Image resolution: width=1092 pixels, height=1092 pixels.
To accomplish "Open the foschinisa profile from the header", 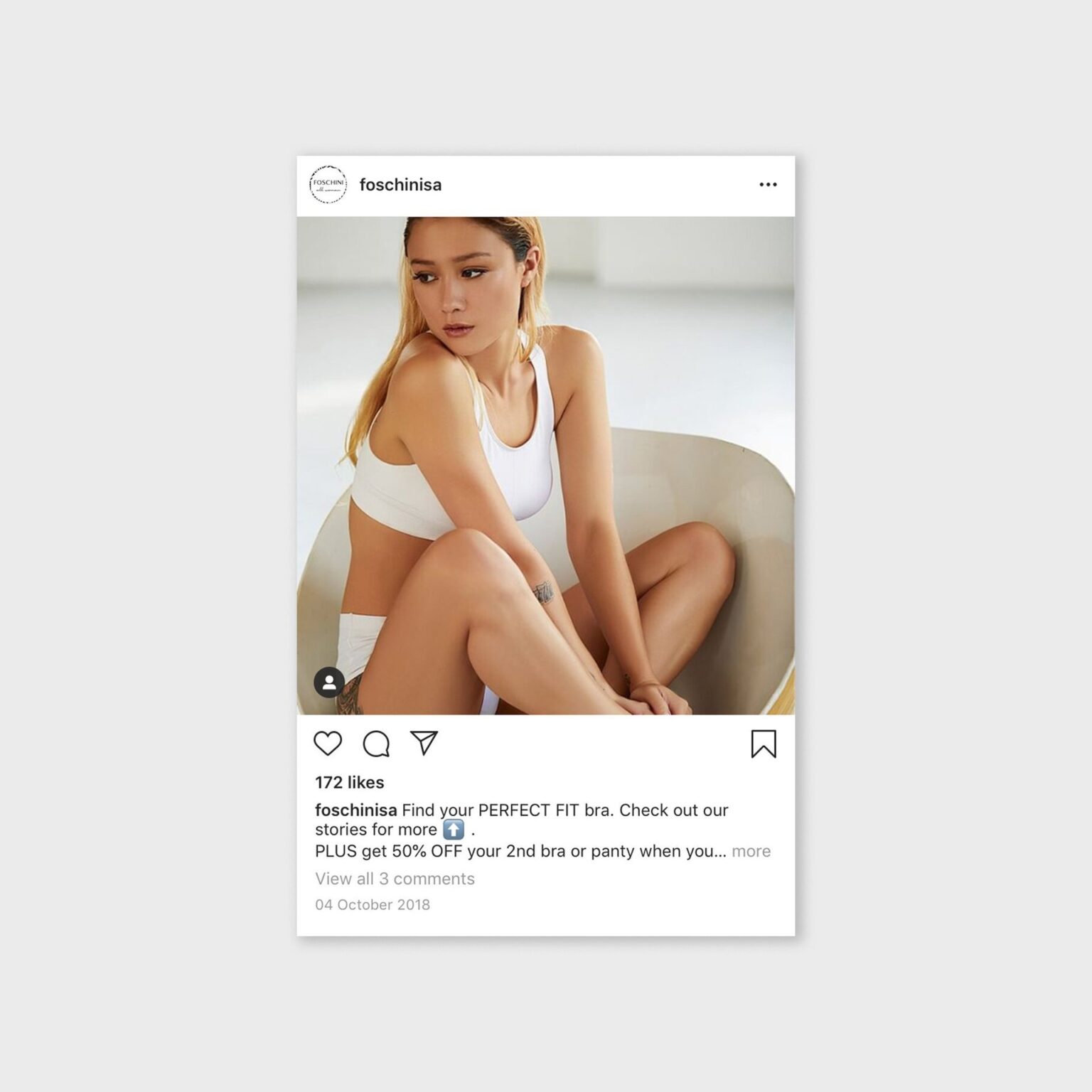I will (400, 185).
